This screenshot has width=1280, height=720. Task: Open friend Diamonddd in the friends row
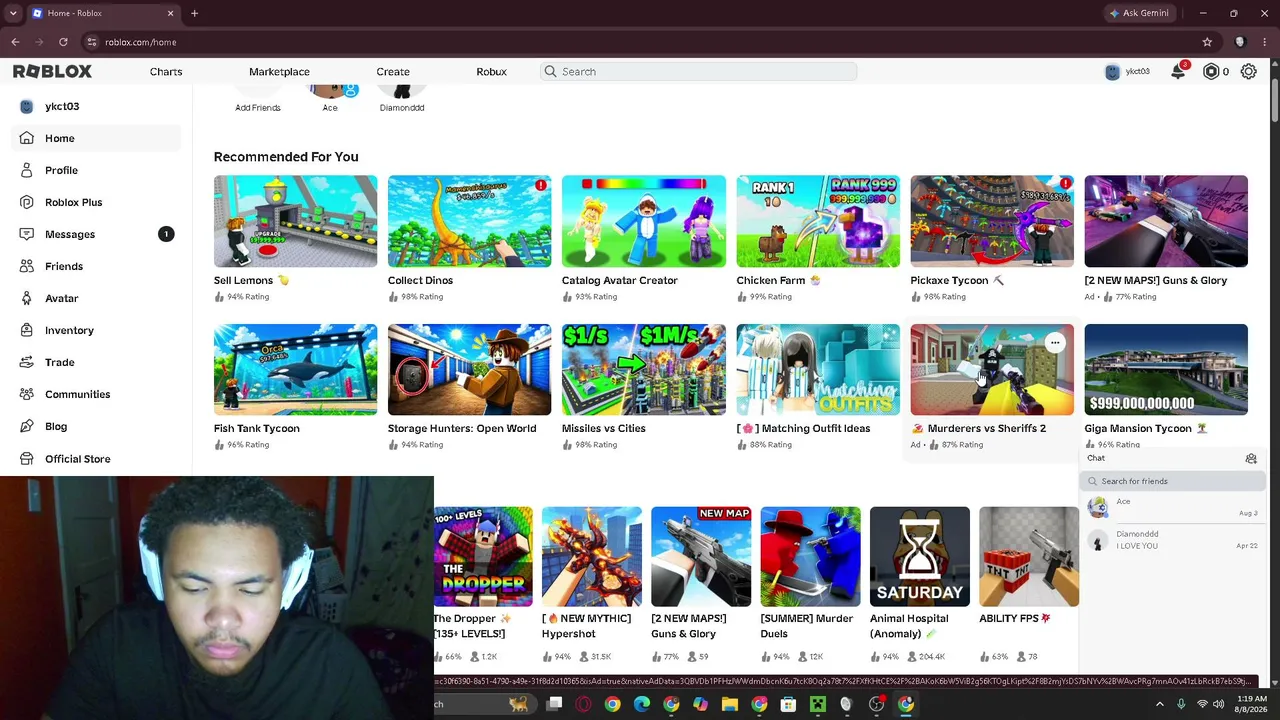pyautogui.click(x=402, y=99)
